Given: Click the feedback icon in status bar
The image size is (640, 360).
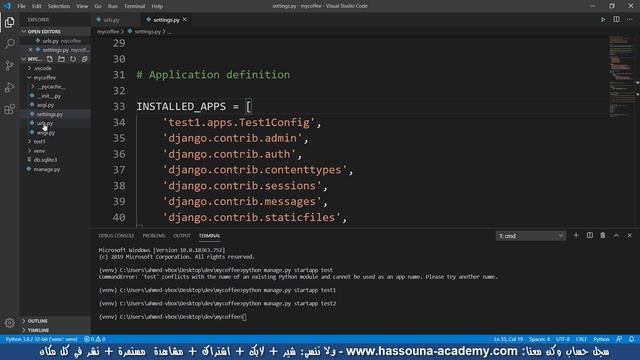Looking at the screenshot, I should pos(619,339).
